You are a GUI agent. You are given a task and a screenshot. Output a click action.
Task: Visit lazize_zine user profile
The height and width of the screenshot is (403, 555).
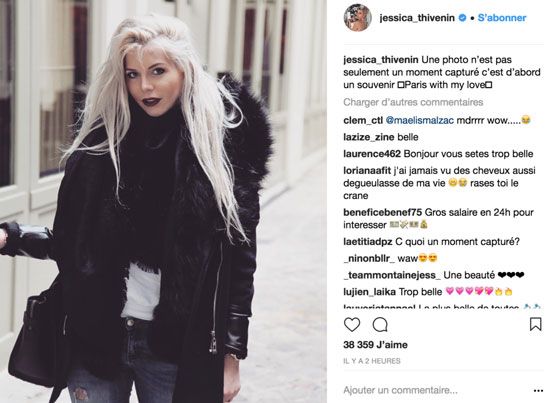click(368, 137)
